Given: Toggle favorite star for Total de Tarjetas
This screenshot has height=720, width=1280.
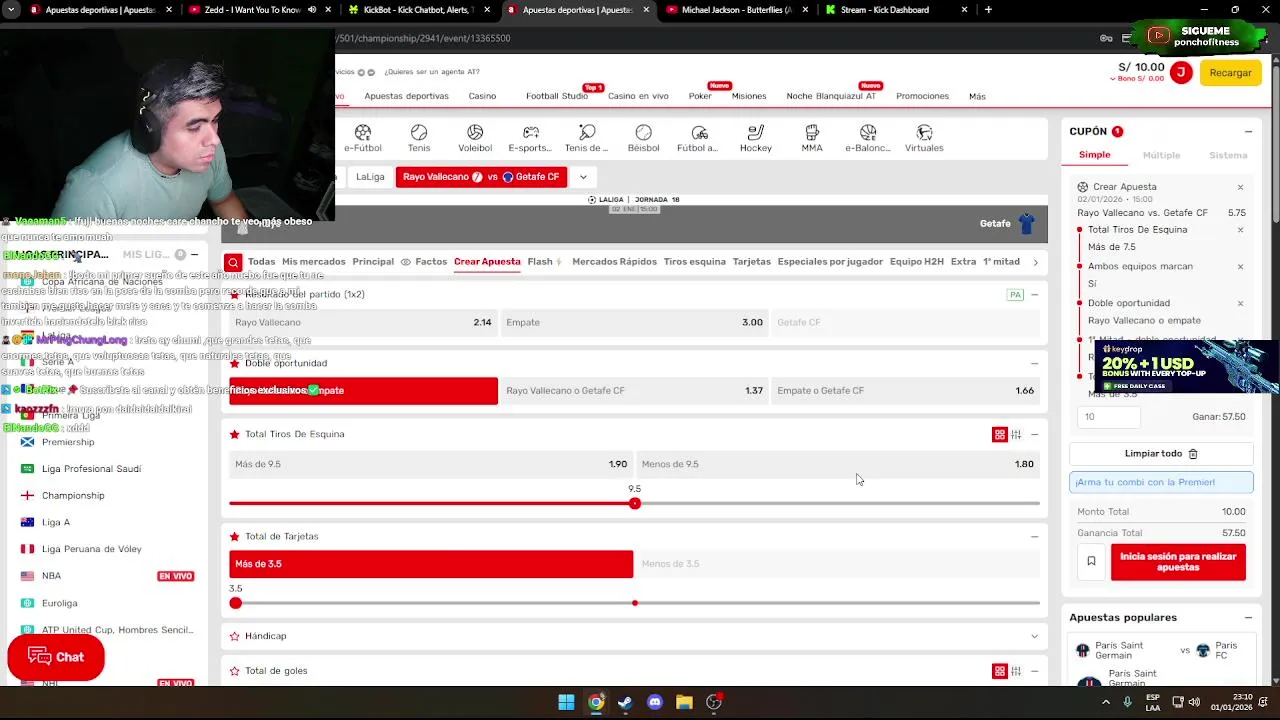Looking at the screenshot, I should (x=235, y=536).
